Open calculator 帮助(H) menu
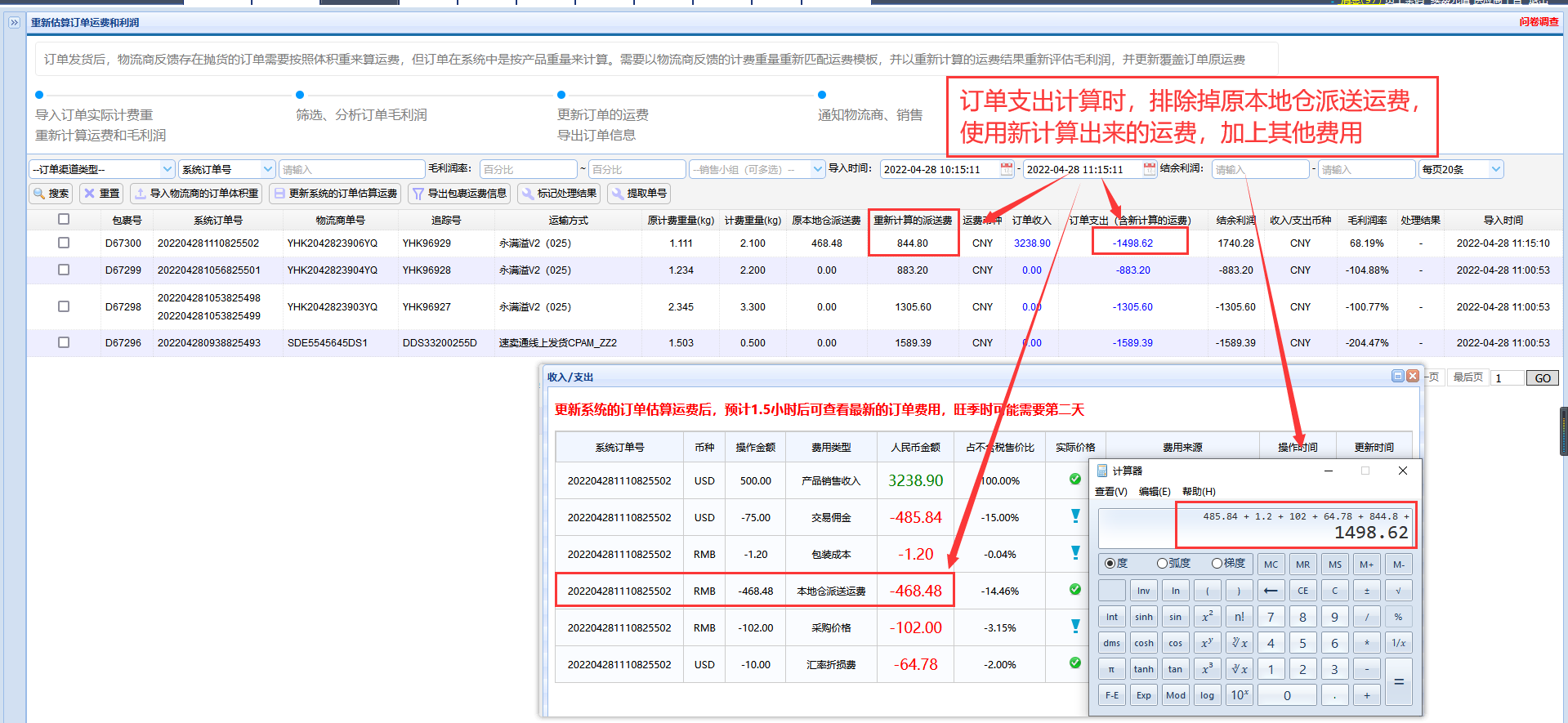Screen dimensions: 1568x723 click(1199, 491)
